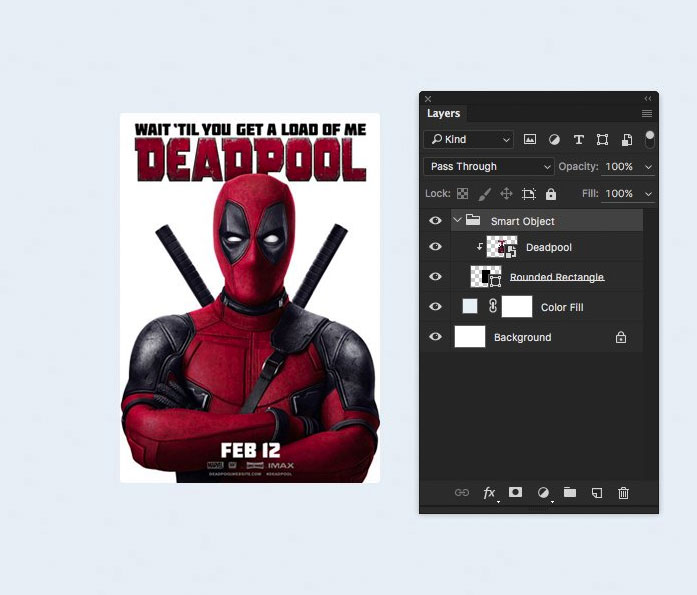This screenshot has width=697, height=595.
Task: Collapse the Smart Object group
Action: [457, 220]
